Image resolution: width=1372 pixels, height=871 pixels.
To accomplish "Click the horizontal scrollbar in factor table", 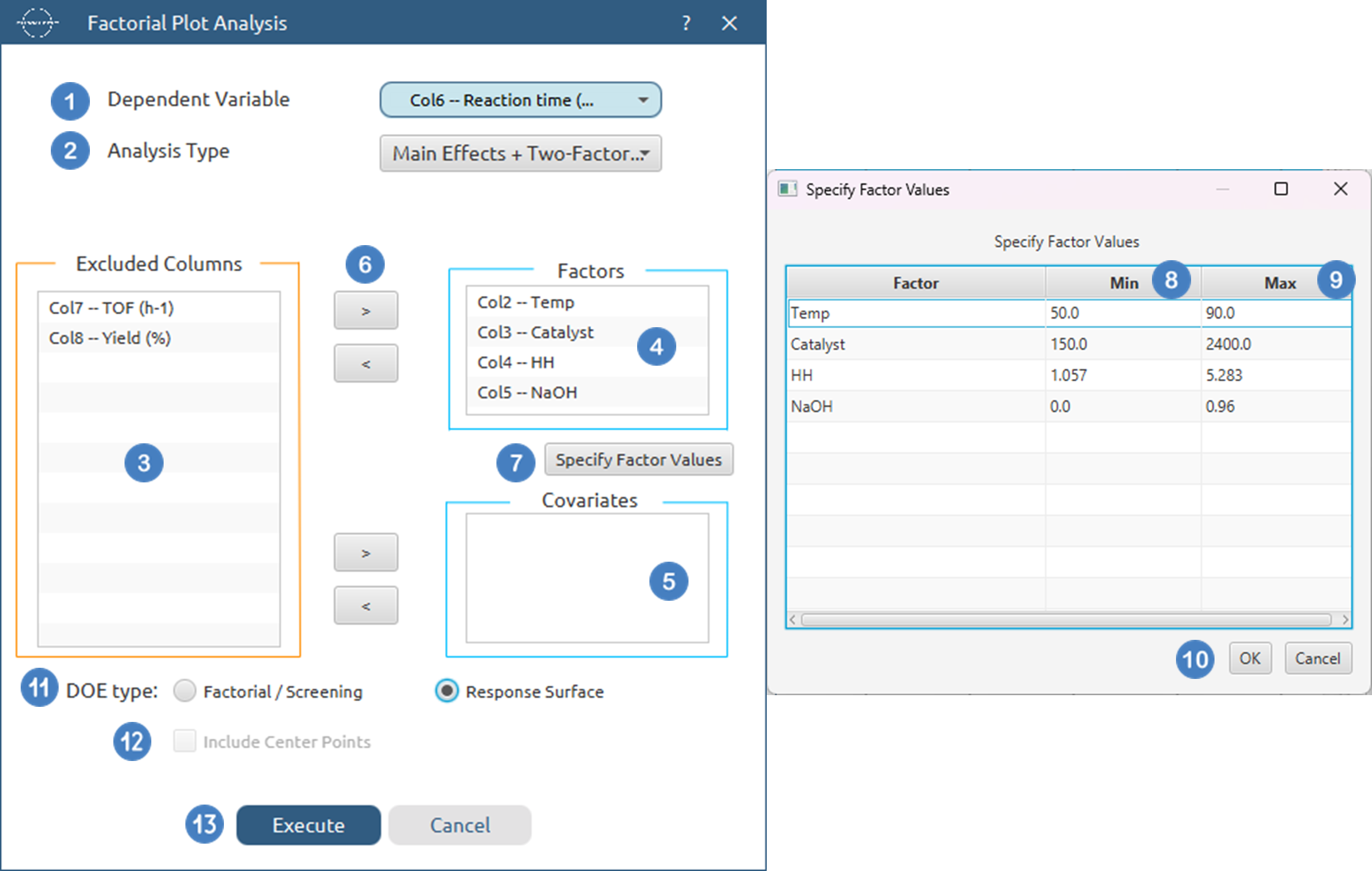I will (1065, 620).
